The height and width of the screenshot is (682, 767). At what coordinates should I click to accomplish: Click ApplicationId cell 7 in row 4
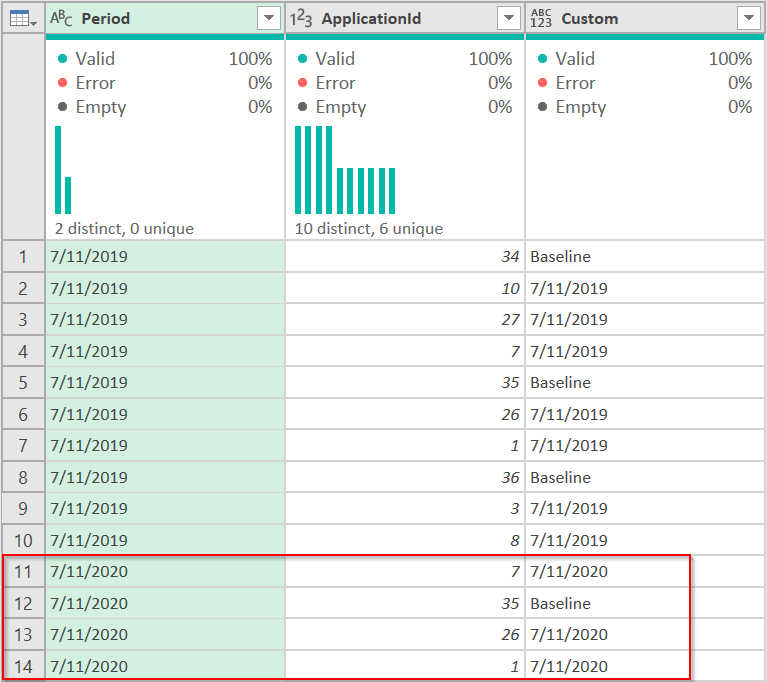405,351
